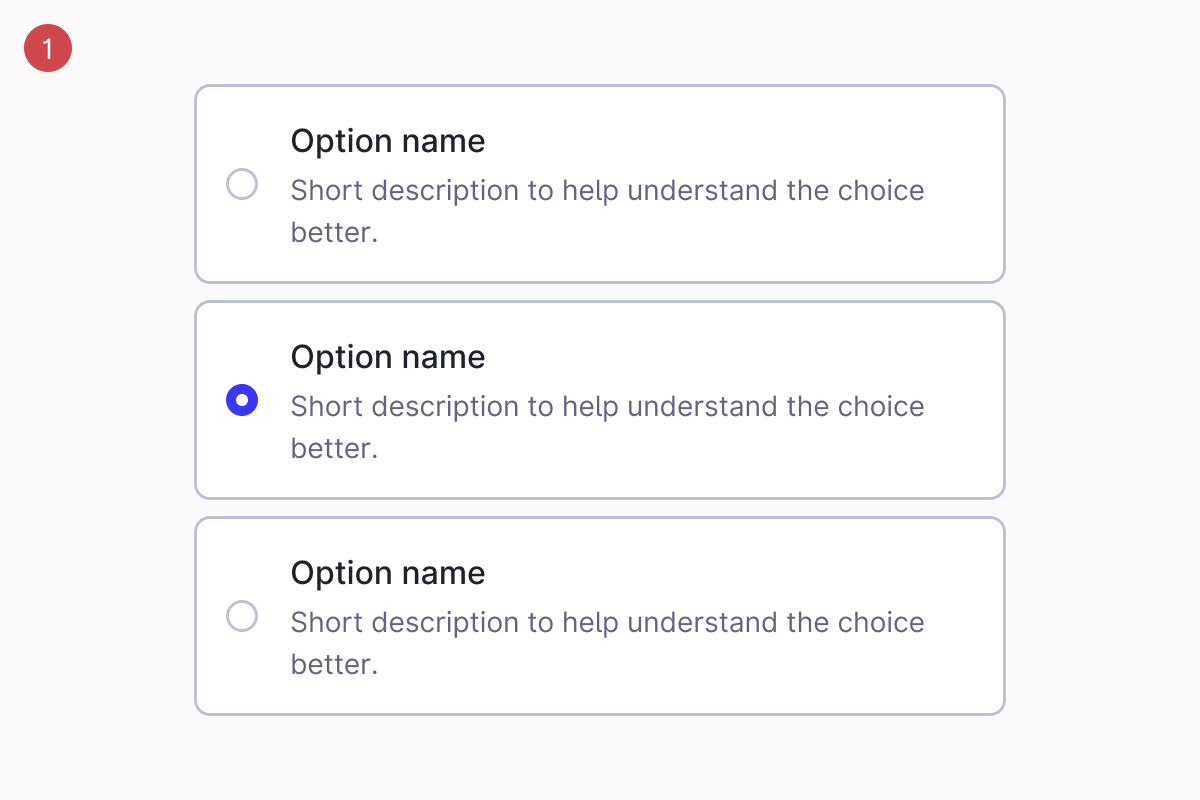Click the red numbered badge showing 1
Viewport: 1200px width, 800px height.
click(x=47, y=47)
